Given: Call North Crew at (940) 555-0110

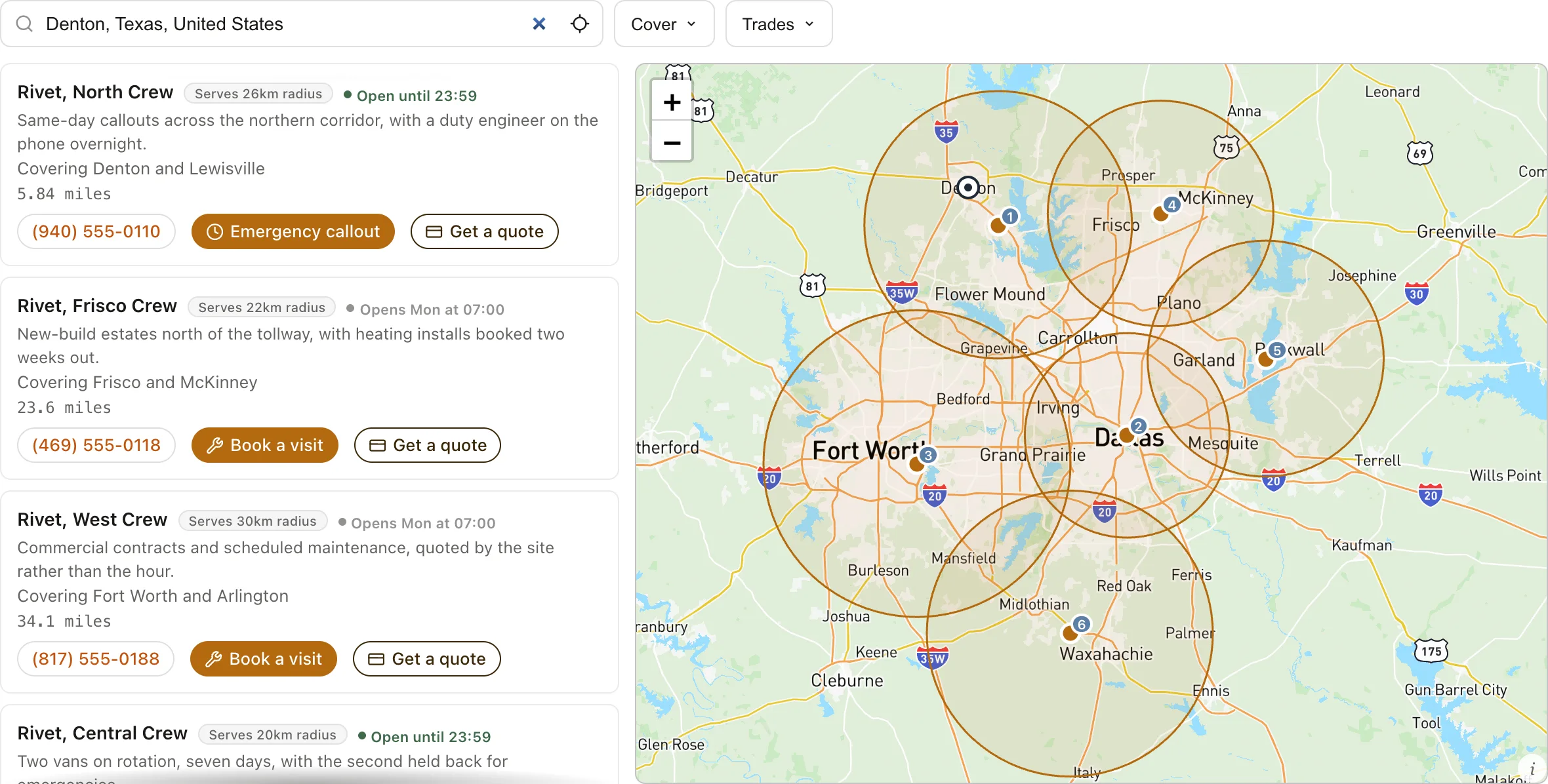Looking at the screenshot, I should point(96,231).
